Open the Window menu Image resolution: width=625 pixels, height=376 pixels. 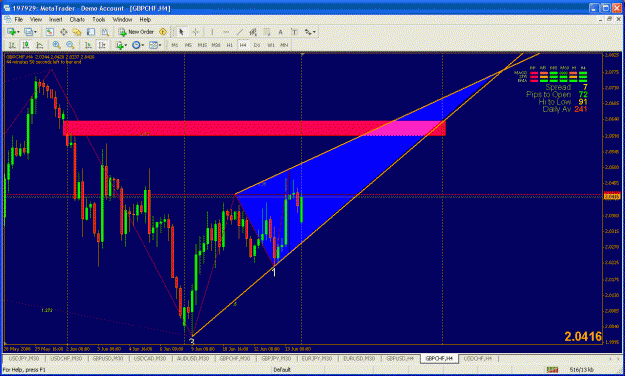click(x=122, y=20)
